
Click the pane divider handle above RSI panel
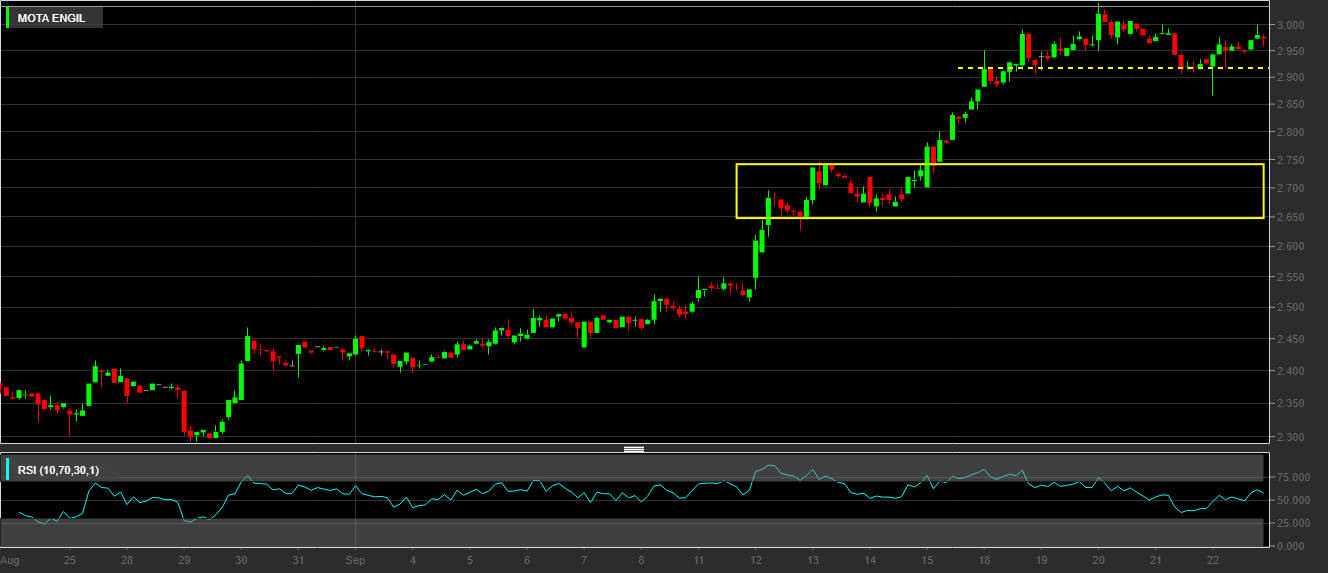(634, 449)
